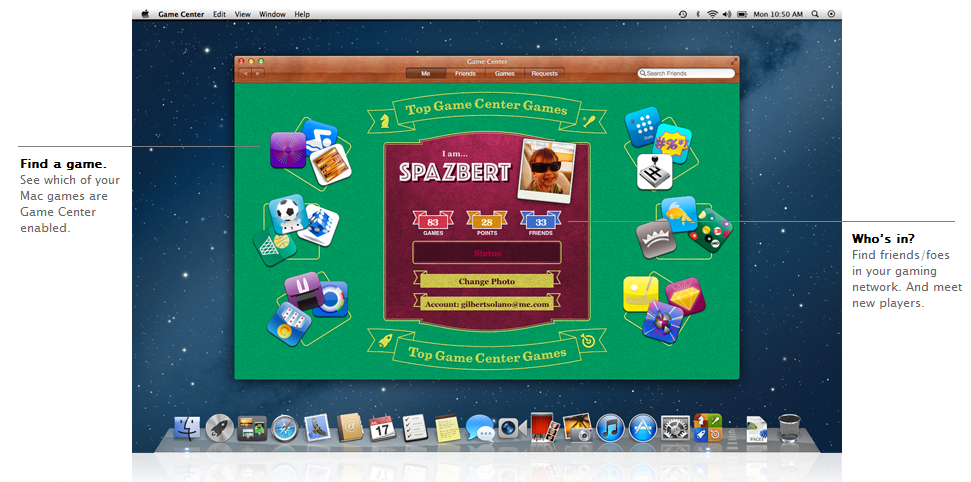Open Safari from the Dock

pyautogui.click(x=285, y=428)
